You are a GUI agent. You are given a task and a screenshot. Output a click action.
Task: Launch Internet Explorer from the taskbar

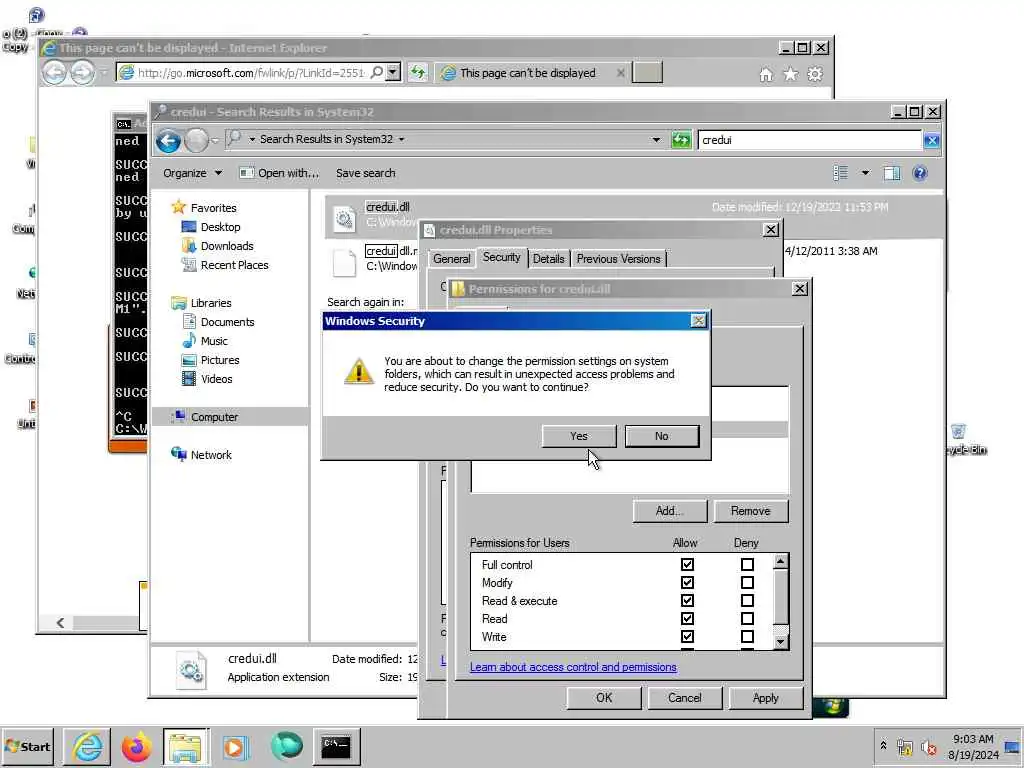[88, 746]
